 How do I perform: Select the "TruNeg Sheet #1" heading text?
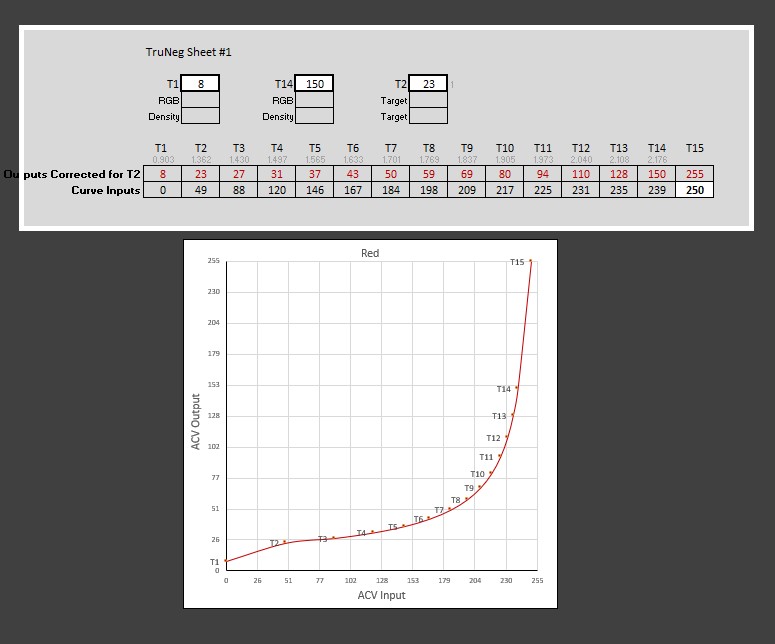(x=188, y=52)
